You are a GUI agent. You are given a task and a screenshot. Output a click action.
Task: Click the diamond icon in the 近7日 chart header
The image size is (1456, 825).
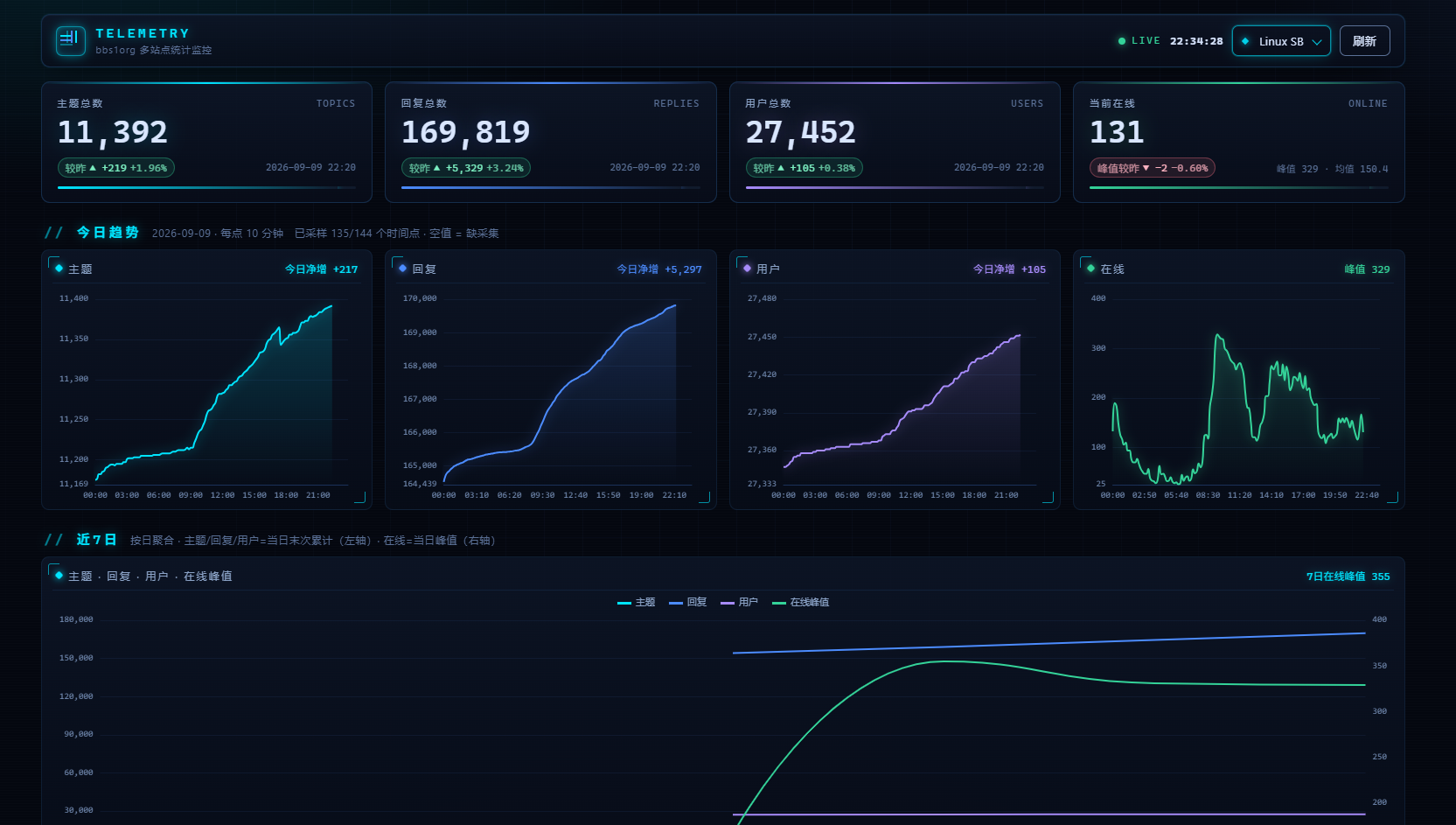click(x=59, y=576)
